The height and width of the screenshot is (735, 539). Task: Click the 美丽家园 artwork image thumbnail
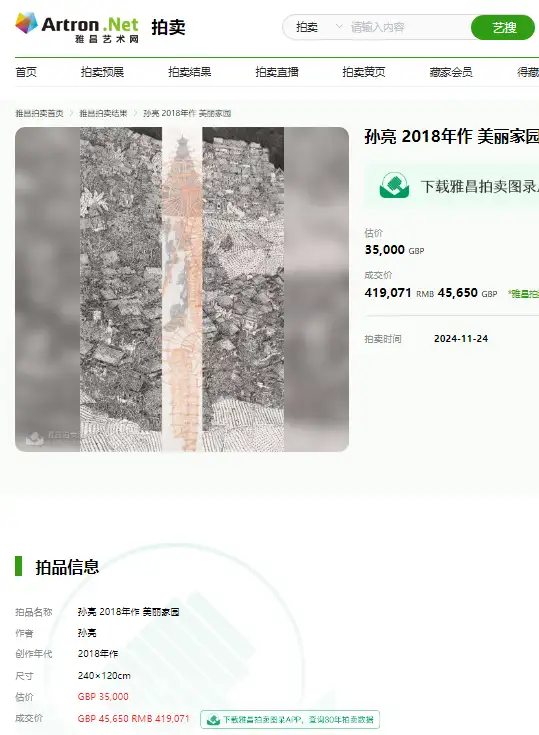[182, 289]
